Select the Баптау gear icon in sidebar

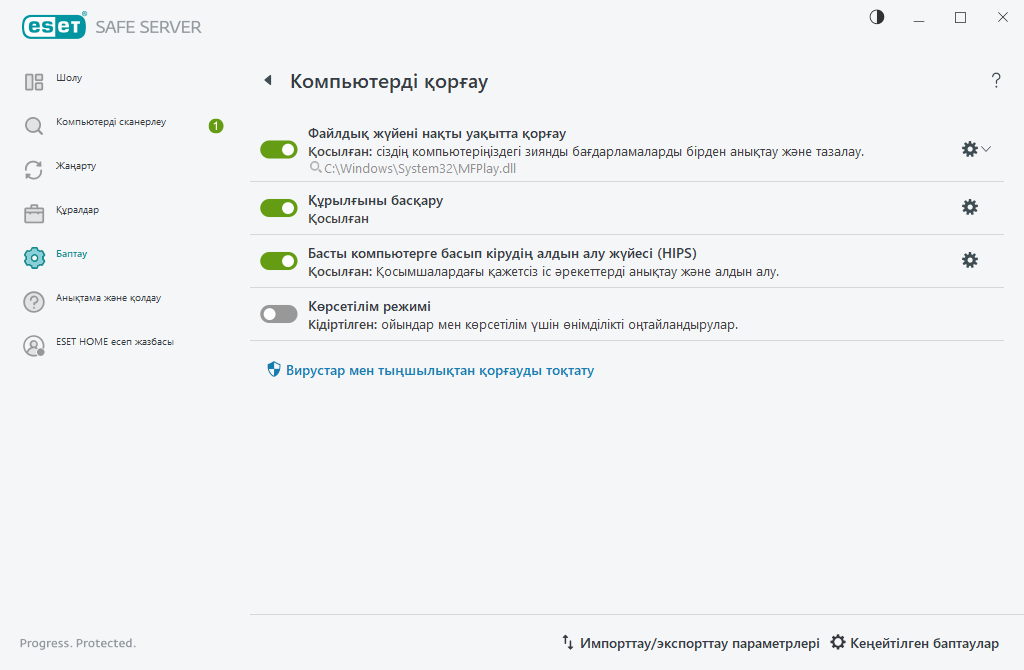[x=34, y=254]
